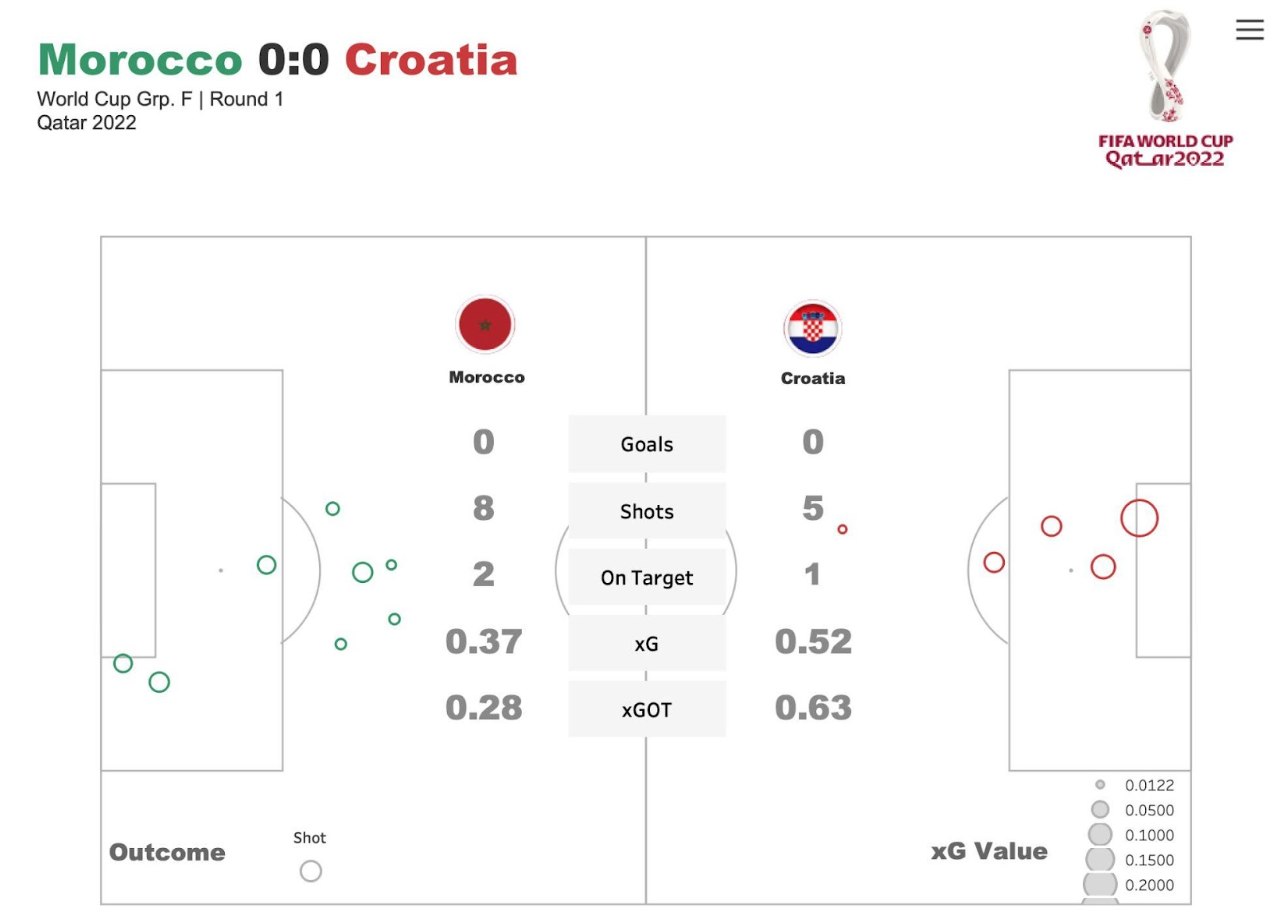Viewport: 1280px width, 914px height.
Task: Click the green shot circle near penalty spot
Action: (266, 565)
